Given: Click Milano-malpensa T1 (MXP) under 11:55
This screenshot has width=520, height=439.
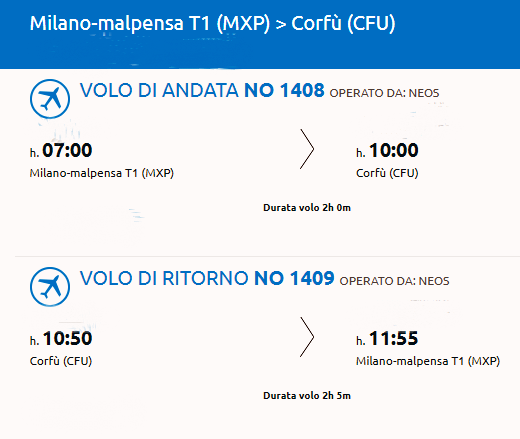Looking at the screenshot, I should [428, 361].
